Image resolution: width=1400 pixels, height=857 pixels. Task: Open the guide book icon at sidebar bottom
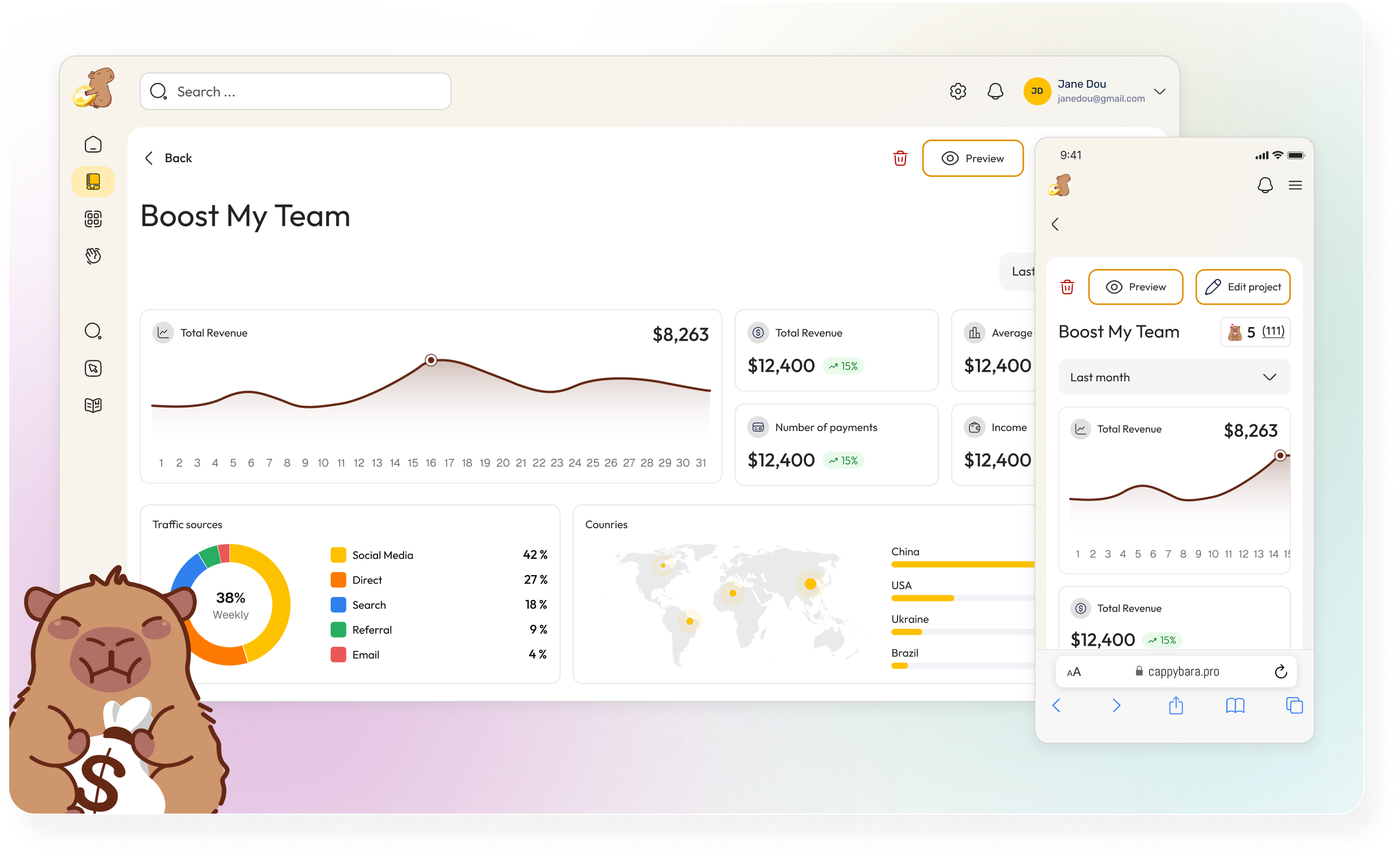(x=93, y=404)
